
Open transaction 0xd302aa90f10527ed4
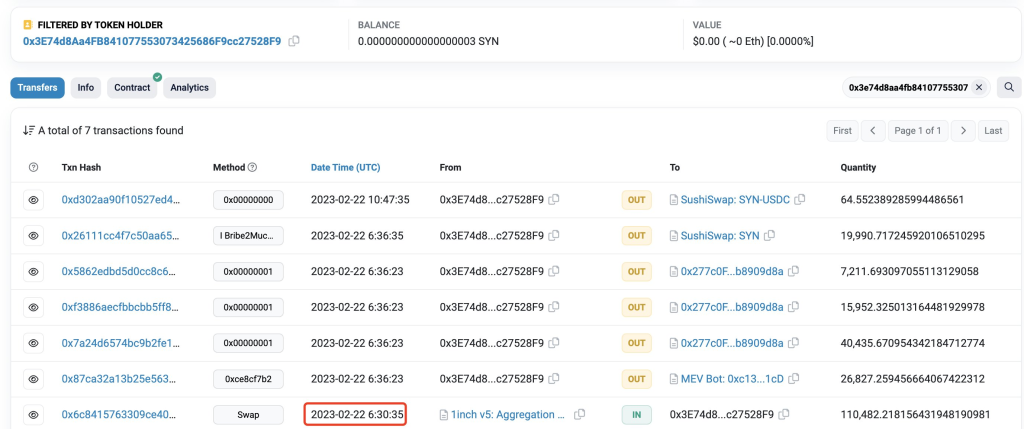[x=121, y=200]
